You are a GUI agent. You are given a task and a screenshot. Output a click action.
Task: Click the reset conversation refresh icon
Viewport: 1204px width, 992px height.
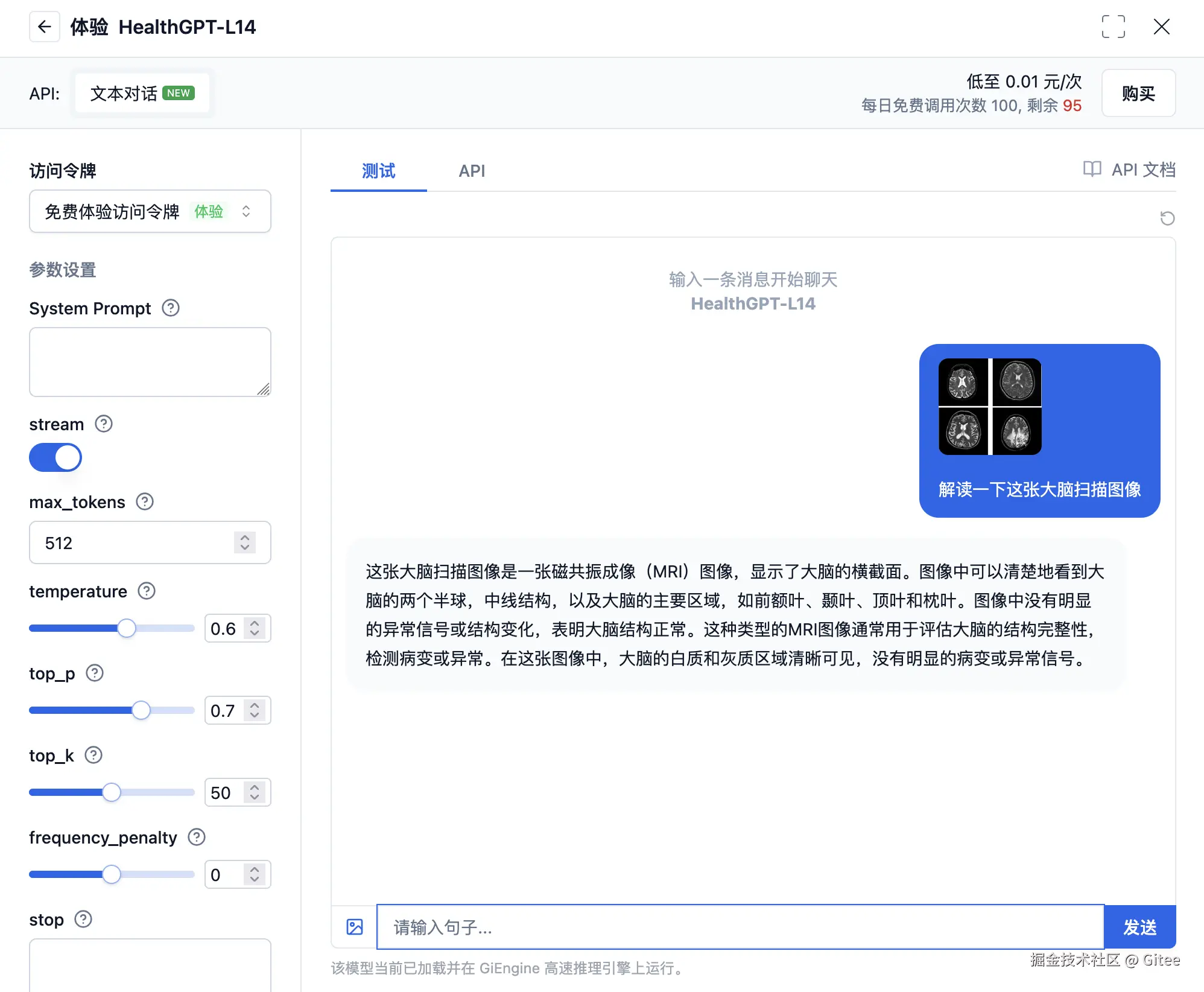tap(1167, 218)
